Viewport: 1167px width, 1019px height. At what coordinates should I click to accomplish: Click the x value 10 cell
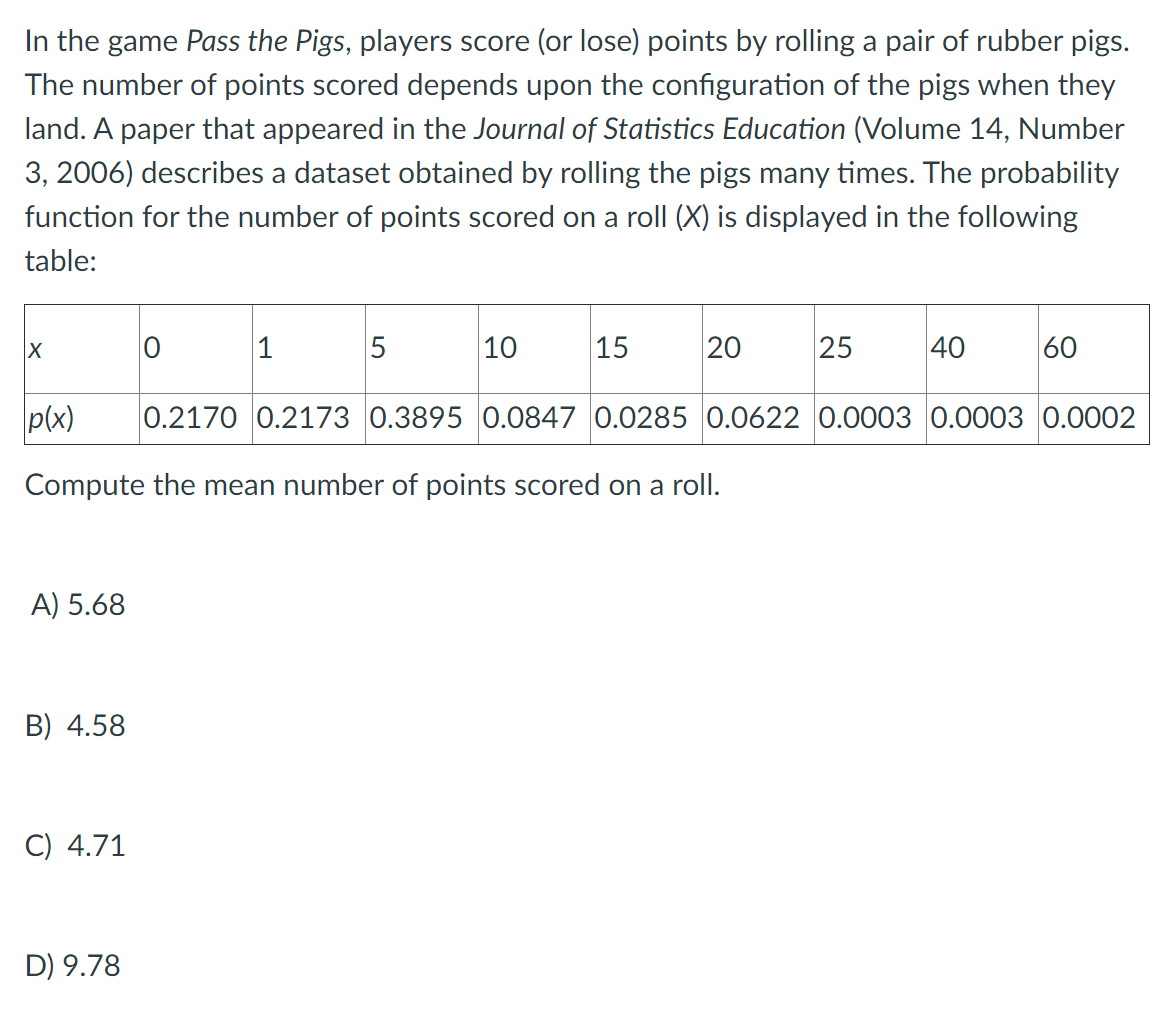534,348
